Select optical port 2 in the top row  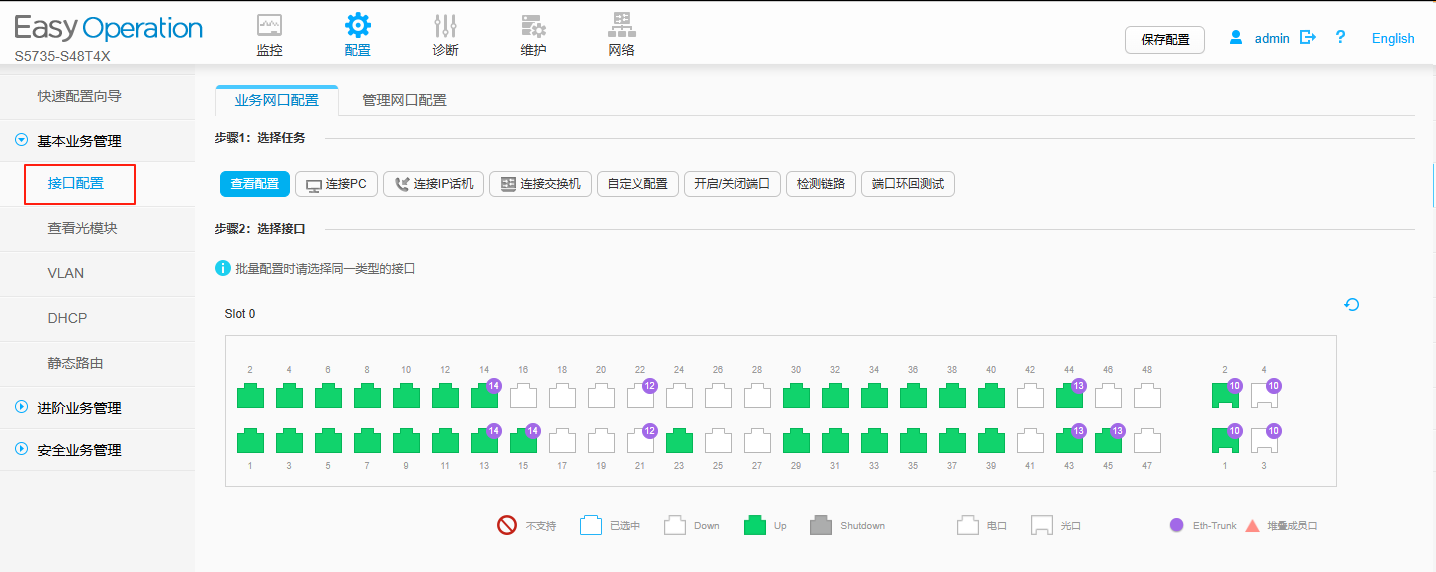[1225, 396]
